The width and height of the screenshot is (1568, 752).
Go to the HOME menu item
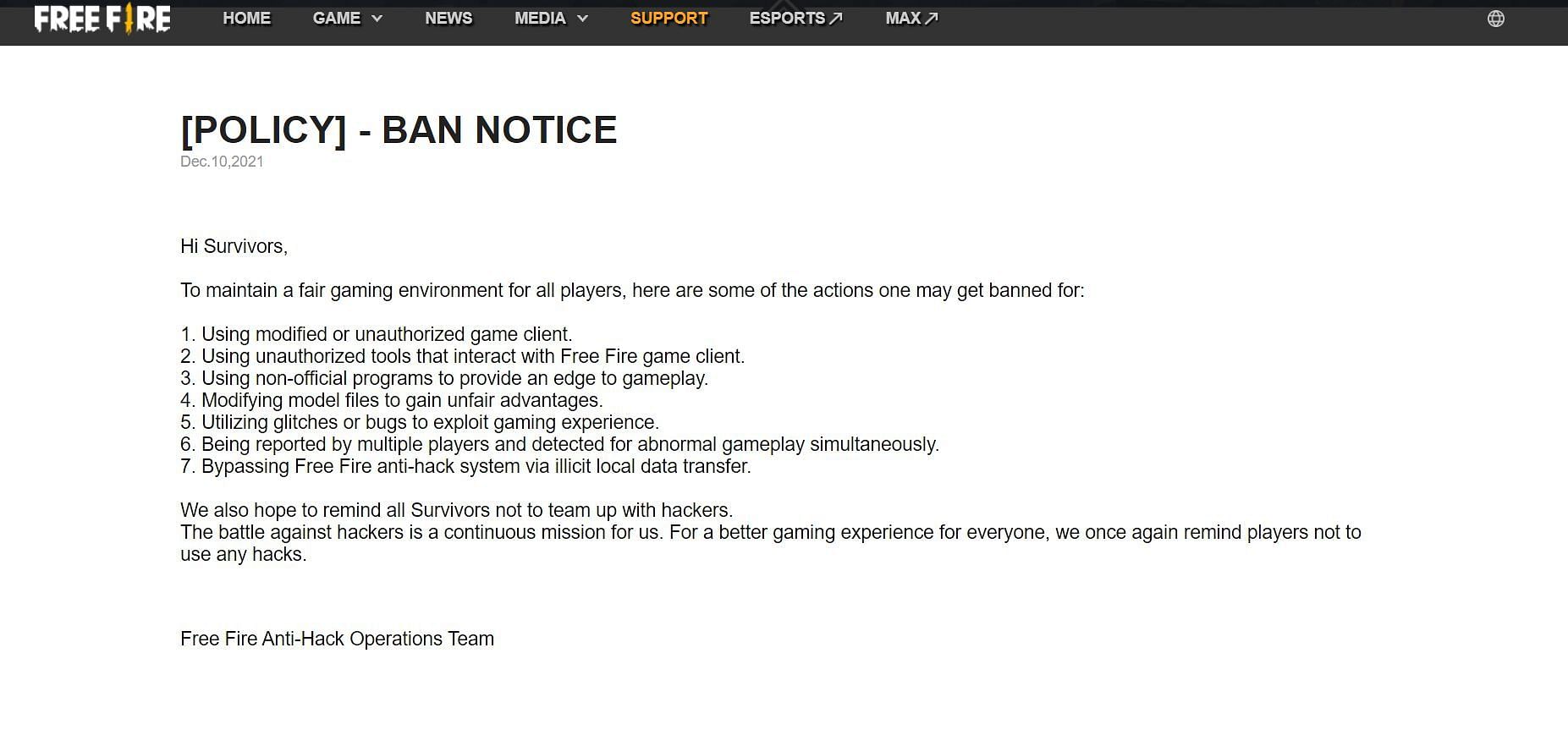(246, 19)
